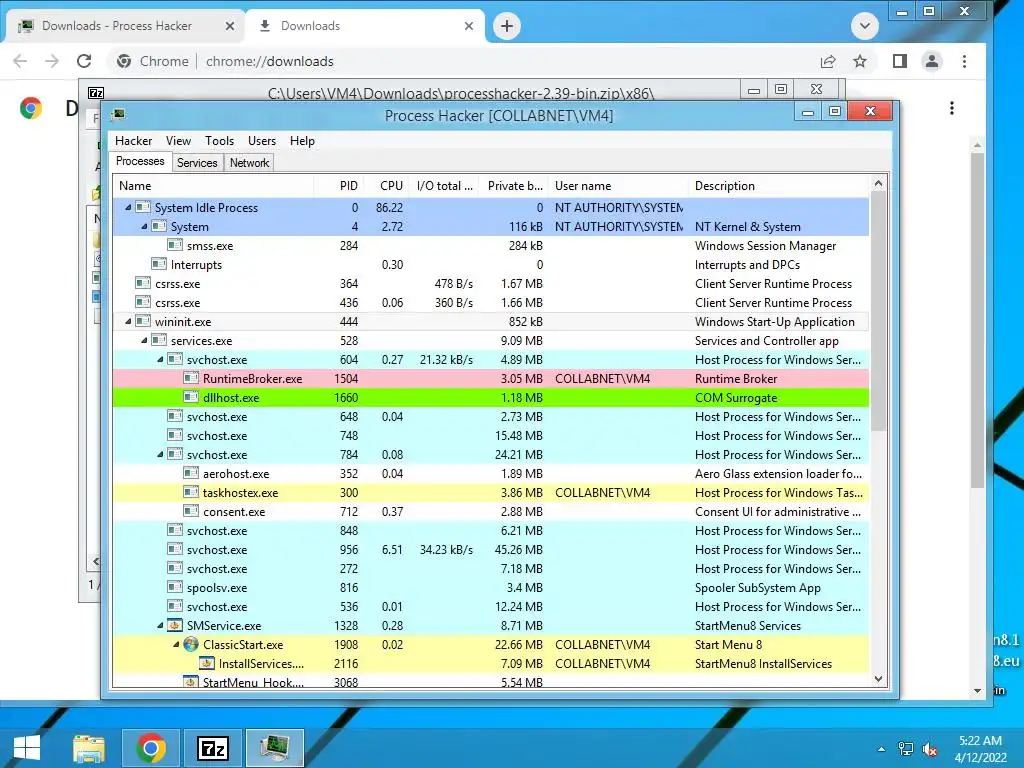Sort by the PID column header
This screenshot has width=1024, height=768.
click(x=339, y=185)
